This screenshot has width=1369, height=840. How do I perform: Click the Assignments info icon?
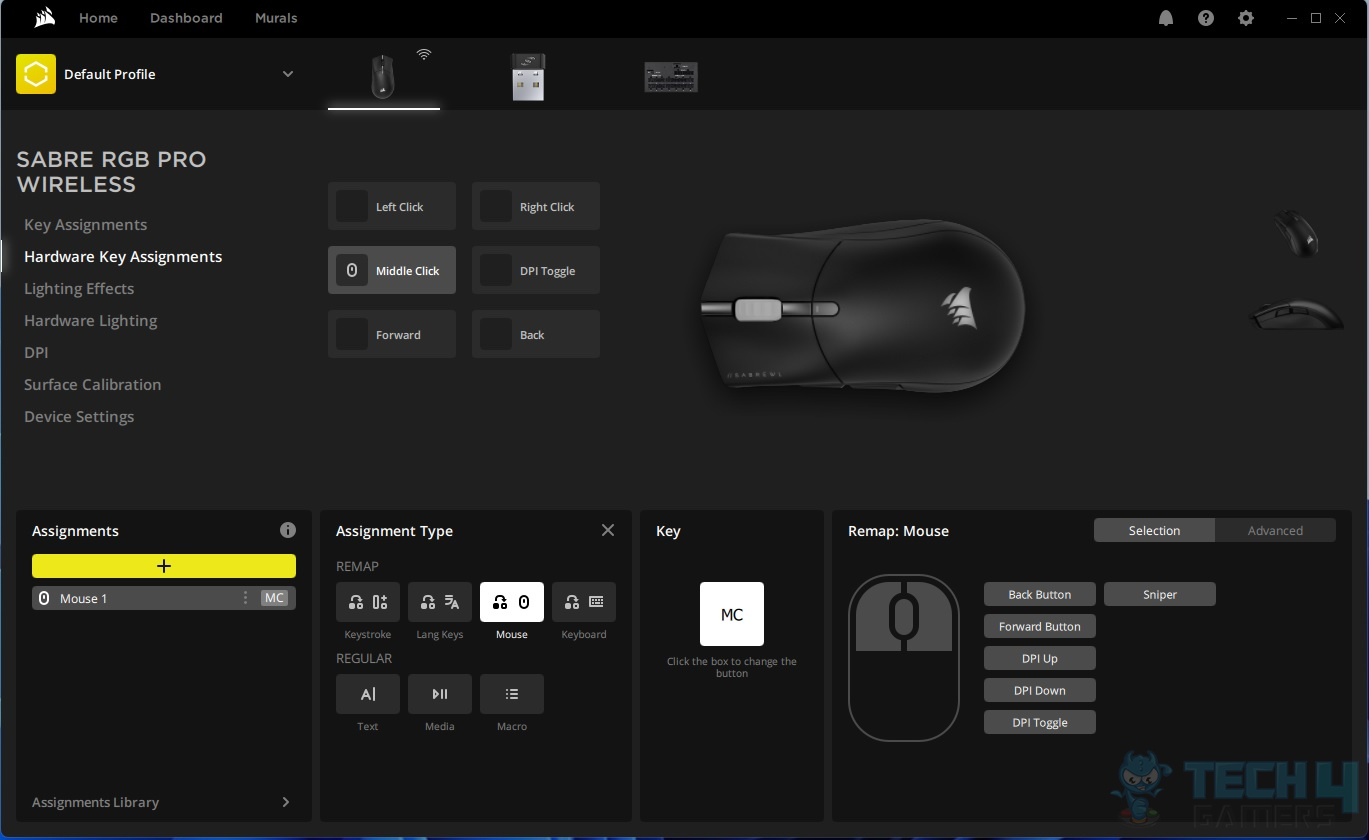(x=288, y=530)
